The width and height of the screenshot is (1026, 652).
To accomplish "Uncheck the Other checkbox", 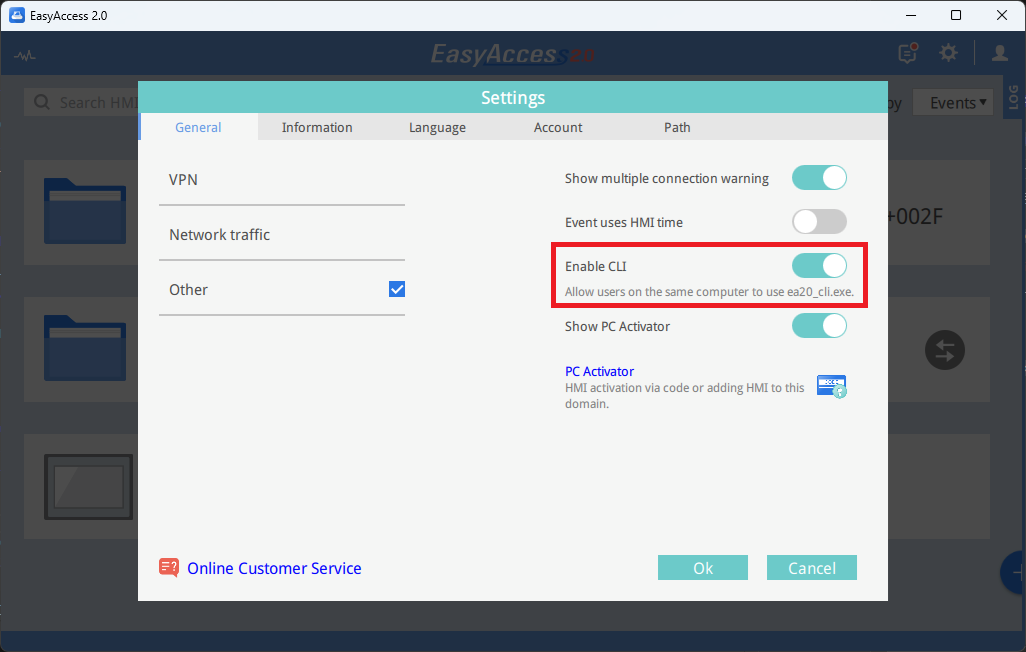I will [x=397, y=289].
